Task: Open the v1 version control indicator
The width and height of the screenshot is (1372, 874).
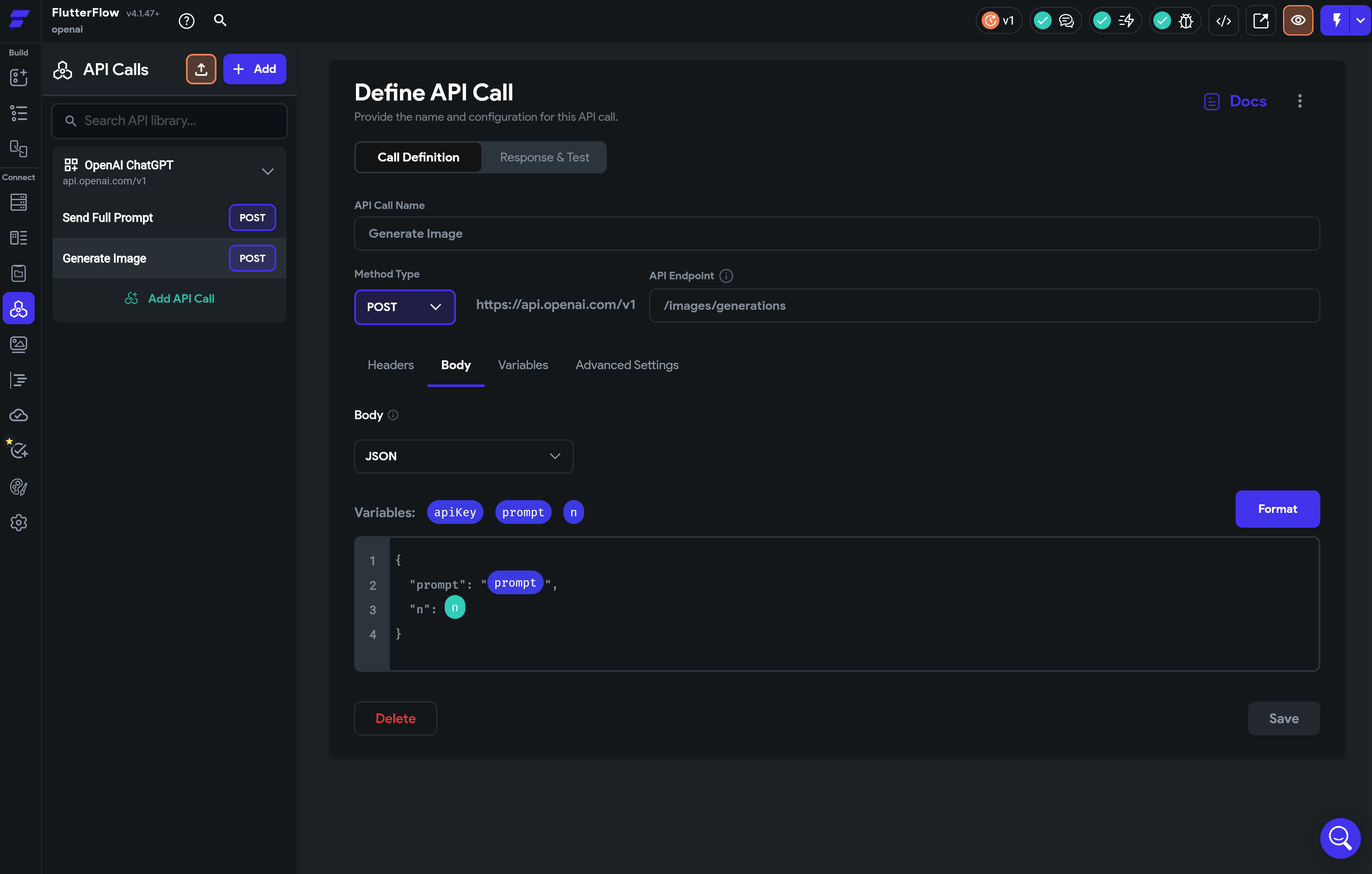Action: [999, 20]
